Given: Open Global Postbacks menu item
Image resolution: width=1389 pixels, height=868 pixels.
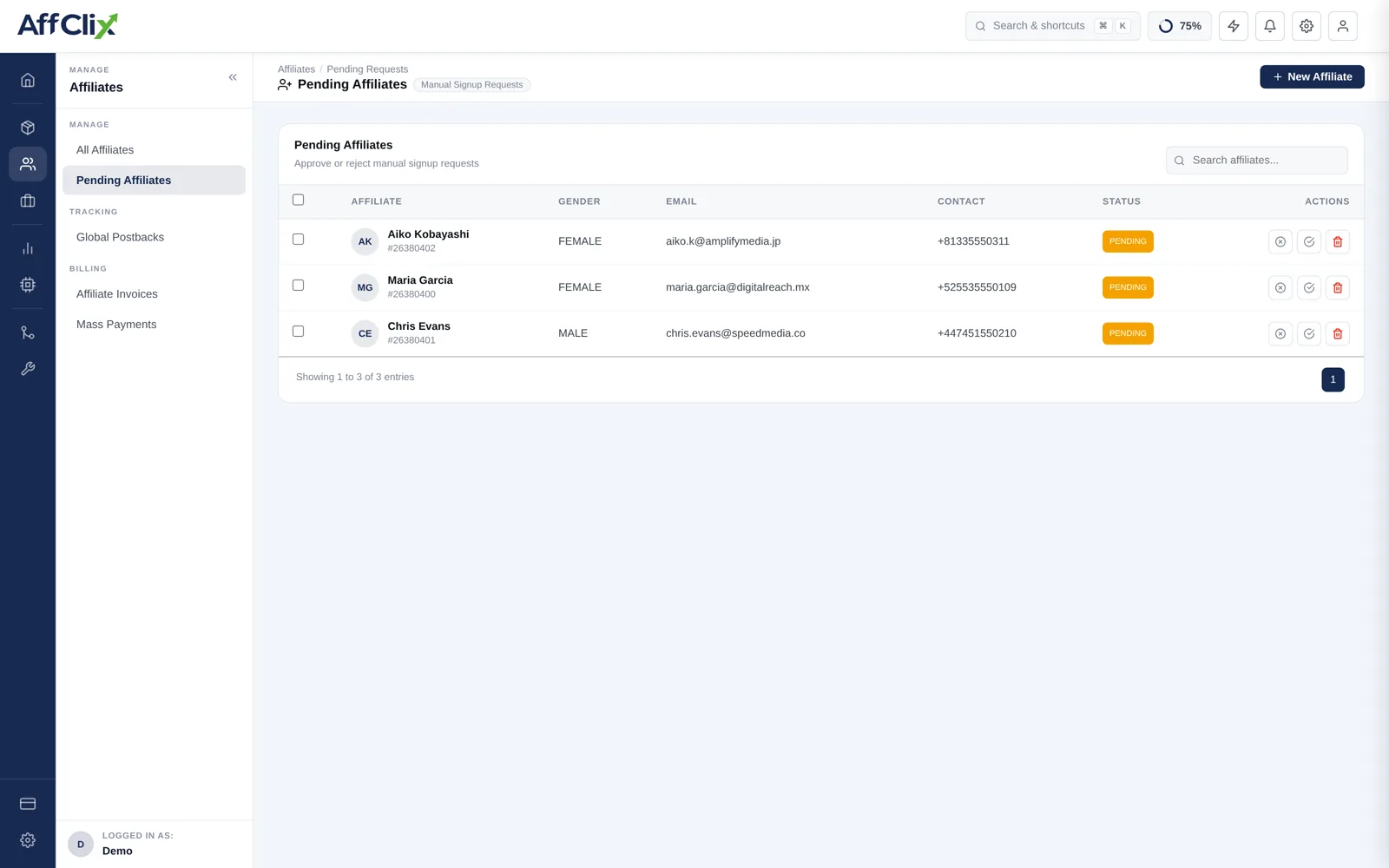Looking at the screenshot, I should [154, 237].
